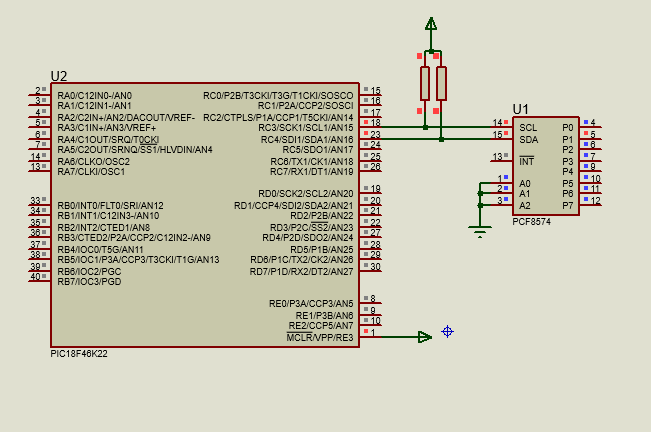Click the RD2/P2B/AN22 pin label
Image resolution: width=651 pixels, height=432 pixels.
coord(322,216)
